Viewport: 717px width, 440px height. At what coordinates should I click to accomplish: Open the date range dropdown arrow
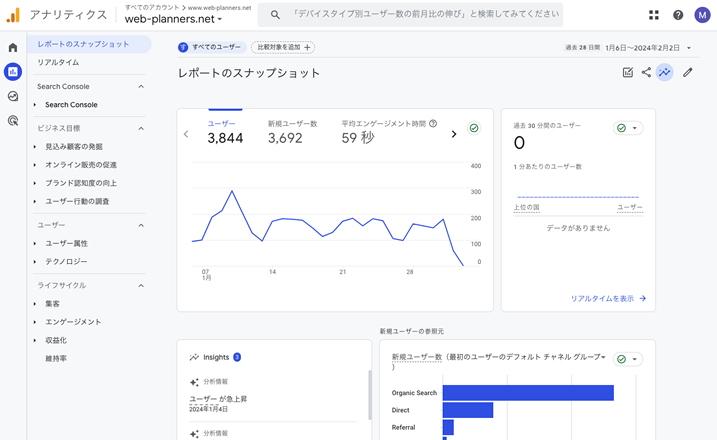point(689,48)
